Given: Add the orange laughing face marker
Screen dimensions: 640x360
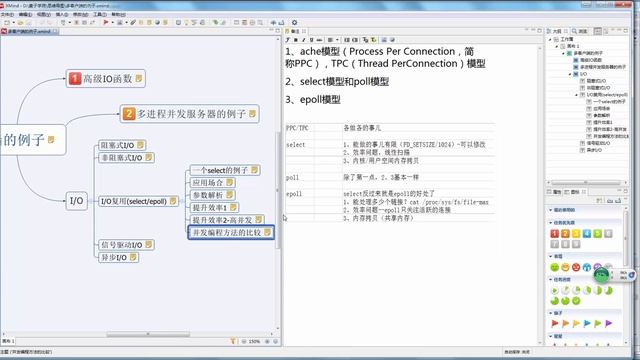Looking at the screenshot, I should [x=565, y=267].
